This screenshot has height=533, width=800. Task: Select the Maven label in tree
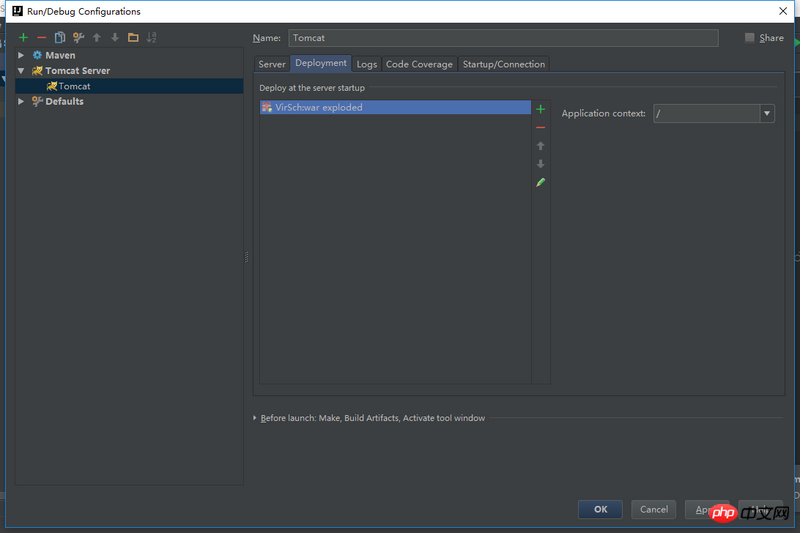pyautogui.click(x=60, y=55)
